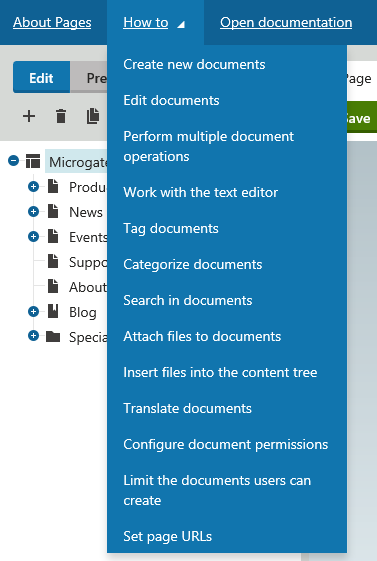Select the Events tree item
Viewport: 377px width, 561px height.
[x=88, y=237]
